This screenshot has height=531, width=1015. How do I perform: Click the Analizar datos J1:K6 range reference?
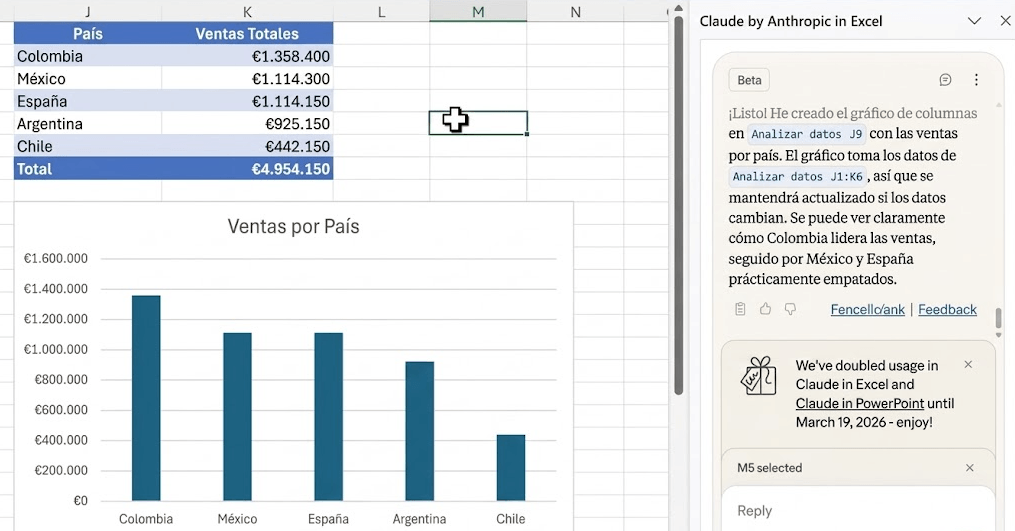(798, 176)
